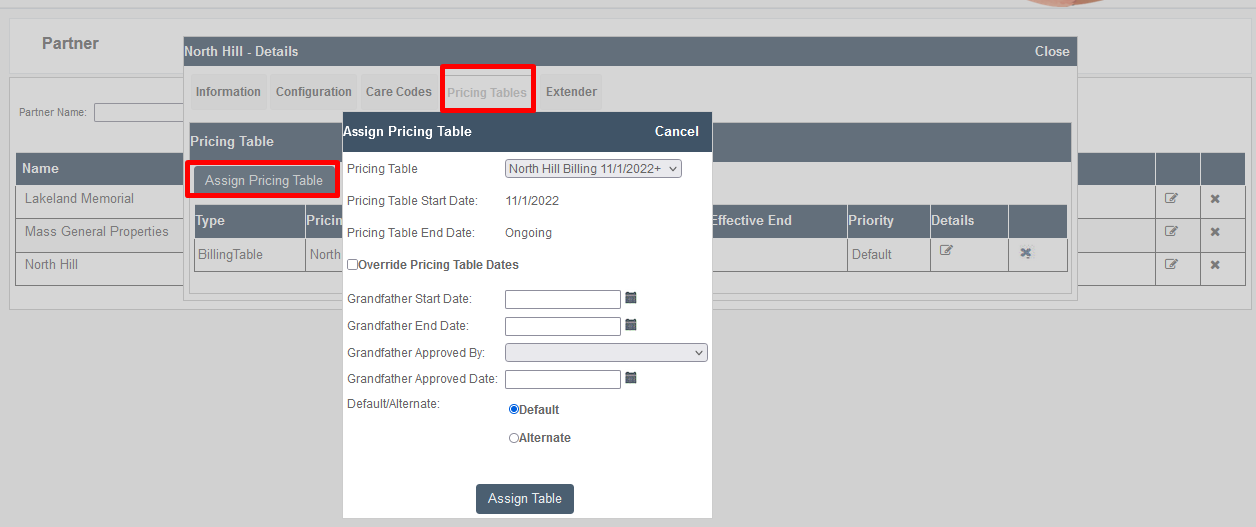Click the Assign Pricing Table button

pos(264,180)
